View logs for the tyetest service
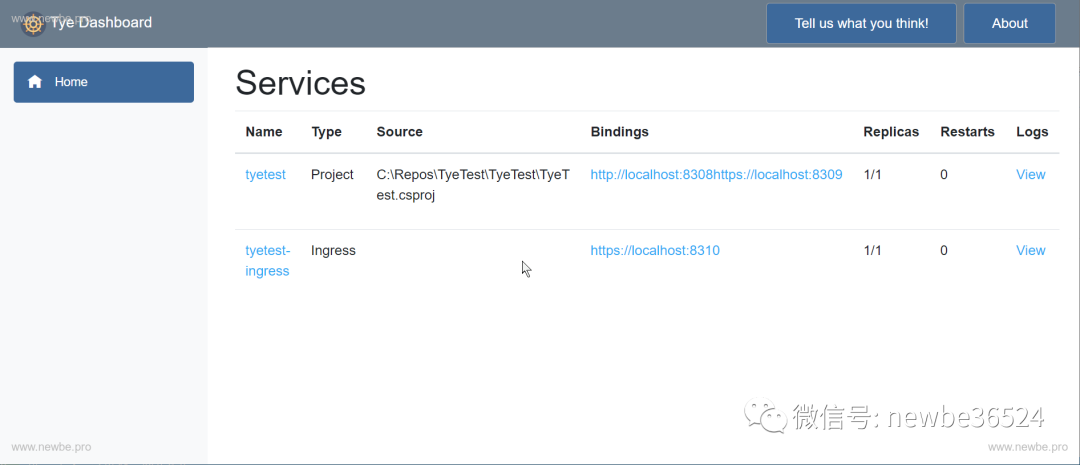The image size is (1080, 465). pyautogui.click(x=1030, y=174)
